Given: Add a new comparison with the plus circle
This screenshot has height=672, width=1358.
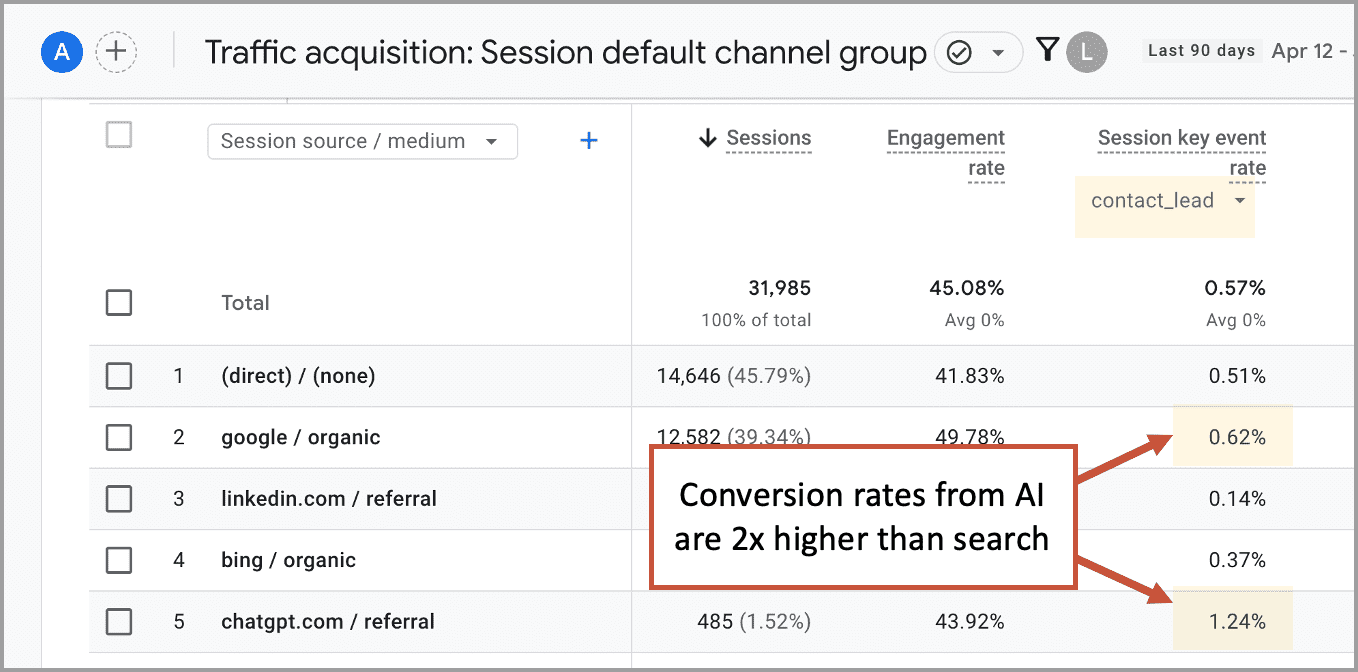Looking at the screenshot, I should click(x=116, y=52).
